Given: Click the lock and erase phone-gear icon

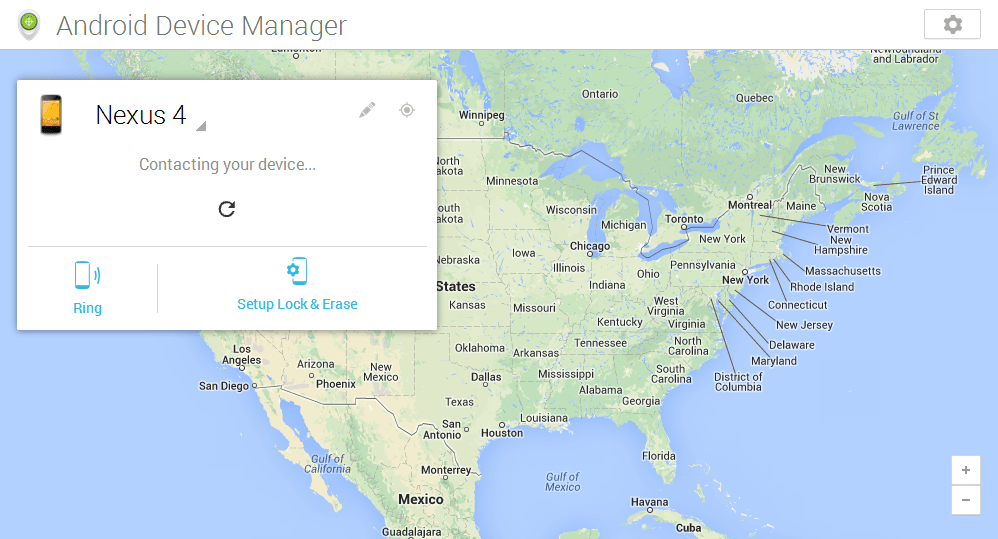Looking at the screenshot, I should tap(297, 271).
